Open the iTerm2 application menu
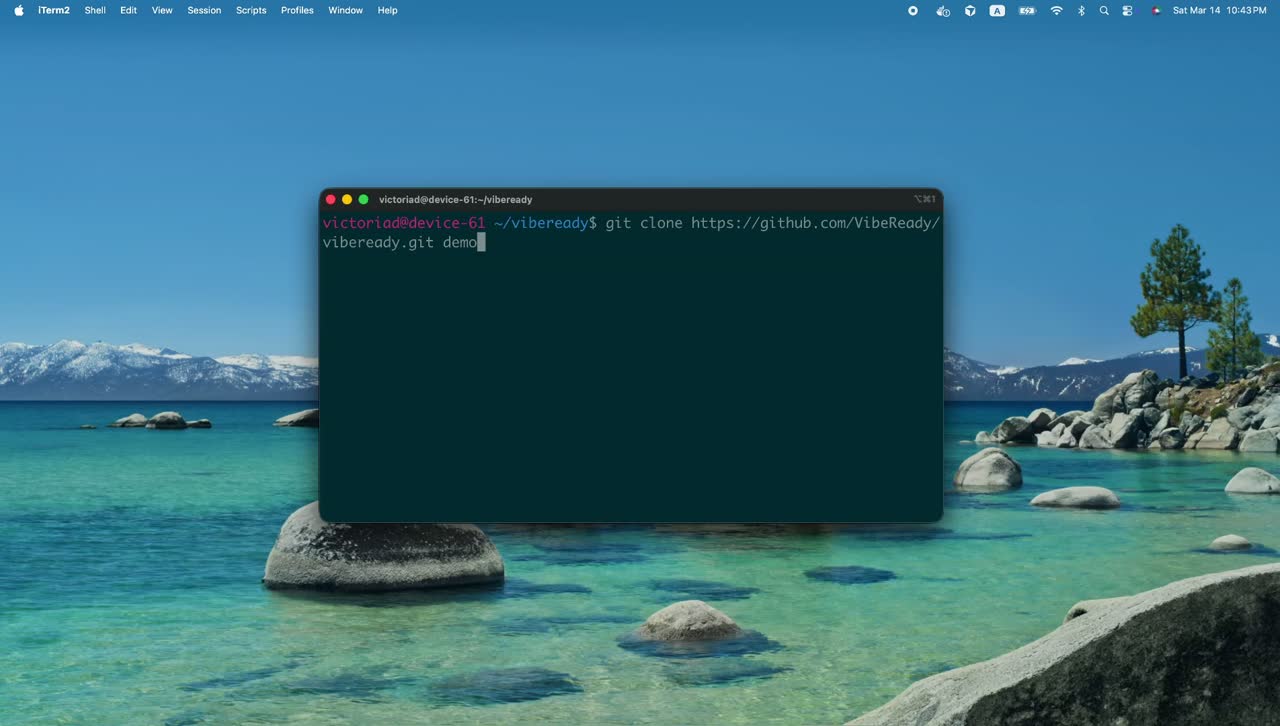Image resolution: width=1280 pixels, height=726 pixels. pyautogui.click(x=54, y=10)
